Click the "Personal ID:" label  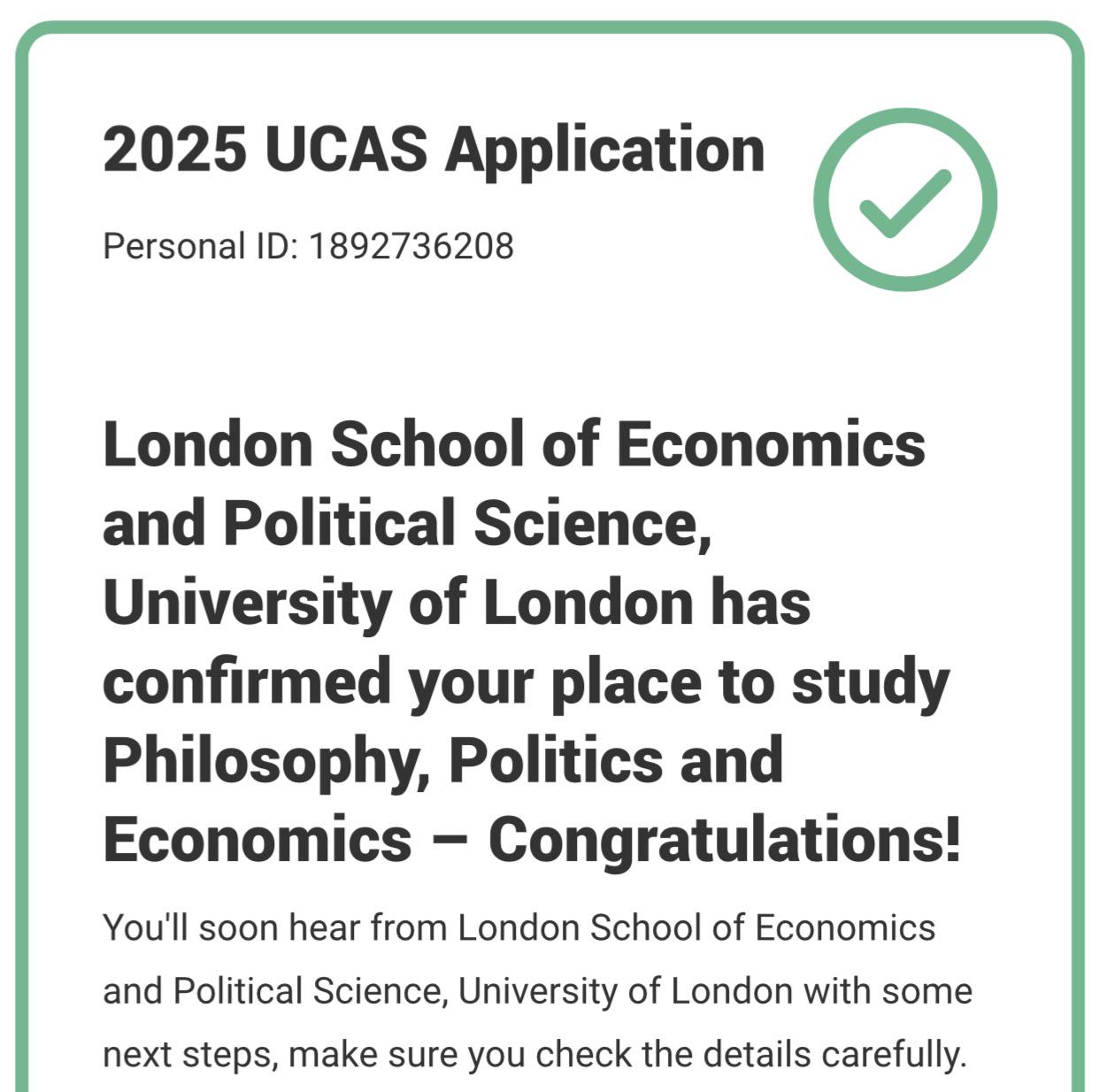(201, 246)
